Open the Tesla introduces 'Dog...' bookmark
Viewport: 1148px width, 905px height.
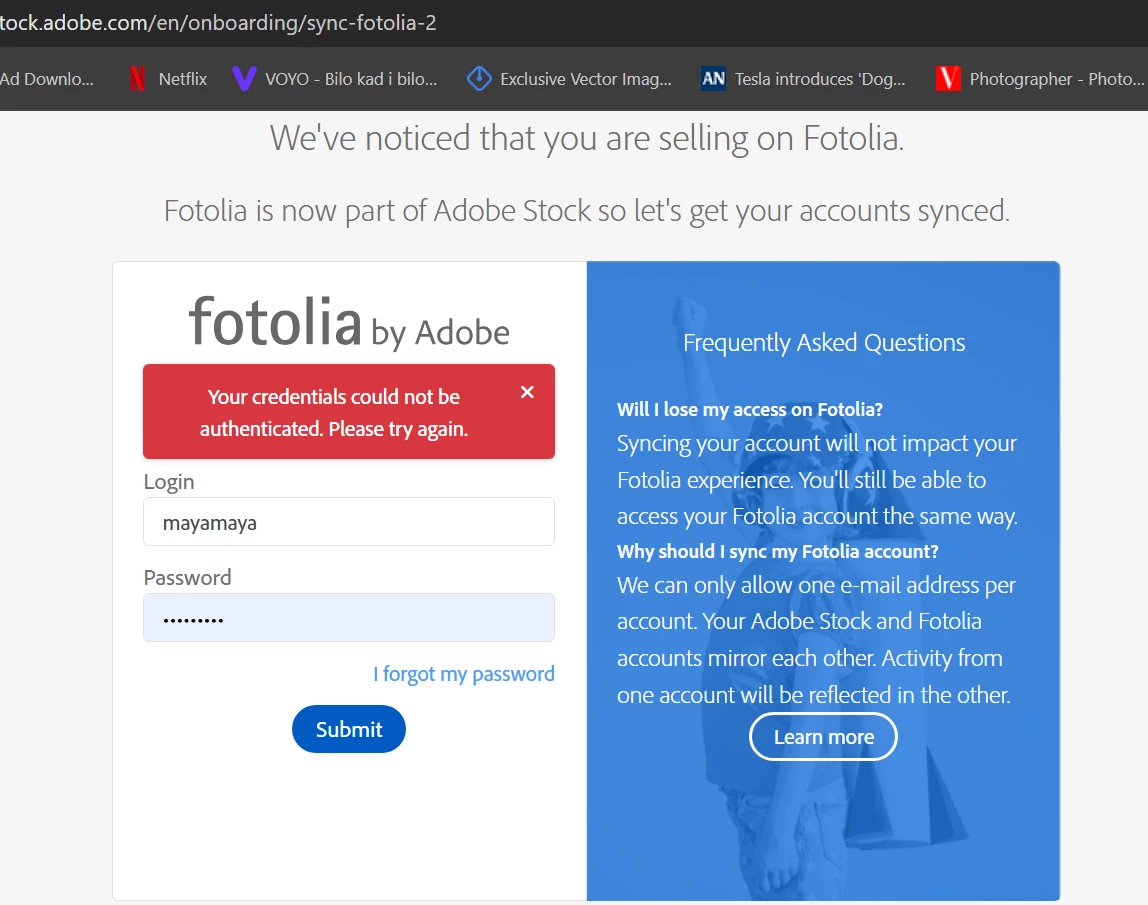pyautogui.click(x=820, y=79)
